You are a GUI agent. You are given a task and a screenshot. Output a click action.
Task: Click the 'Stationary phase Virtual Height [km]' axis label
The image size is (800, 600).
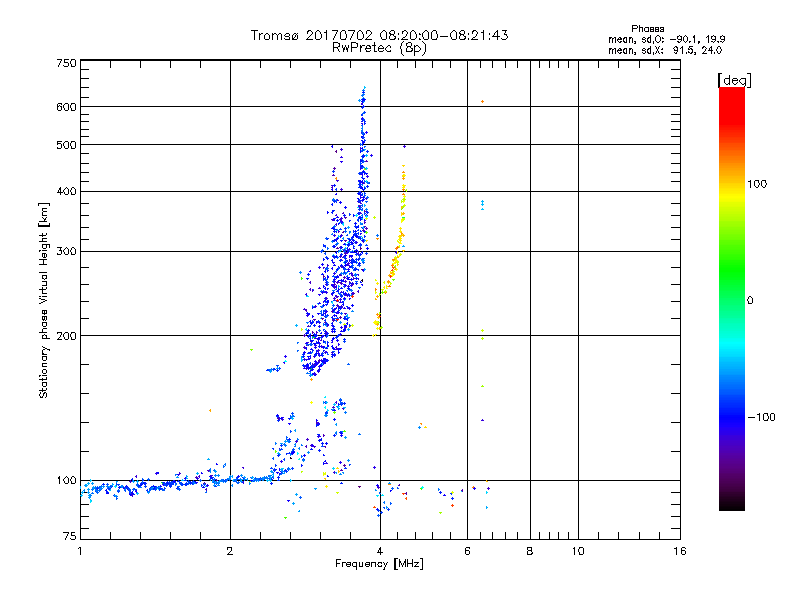point(43,300)
